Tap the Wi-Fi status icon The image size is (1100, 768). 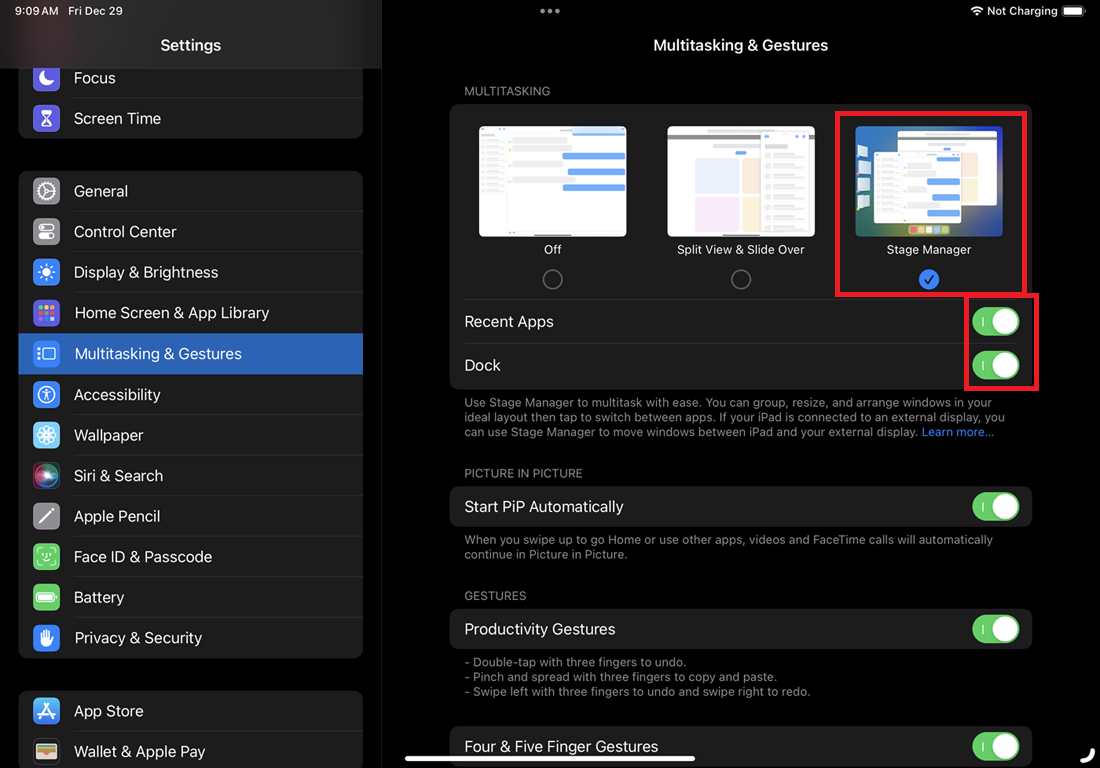click(977, 11)
